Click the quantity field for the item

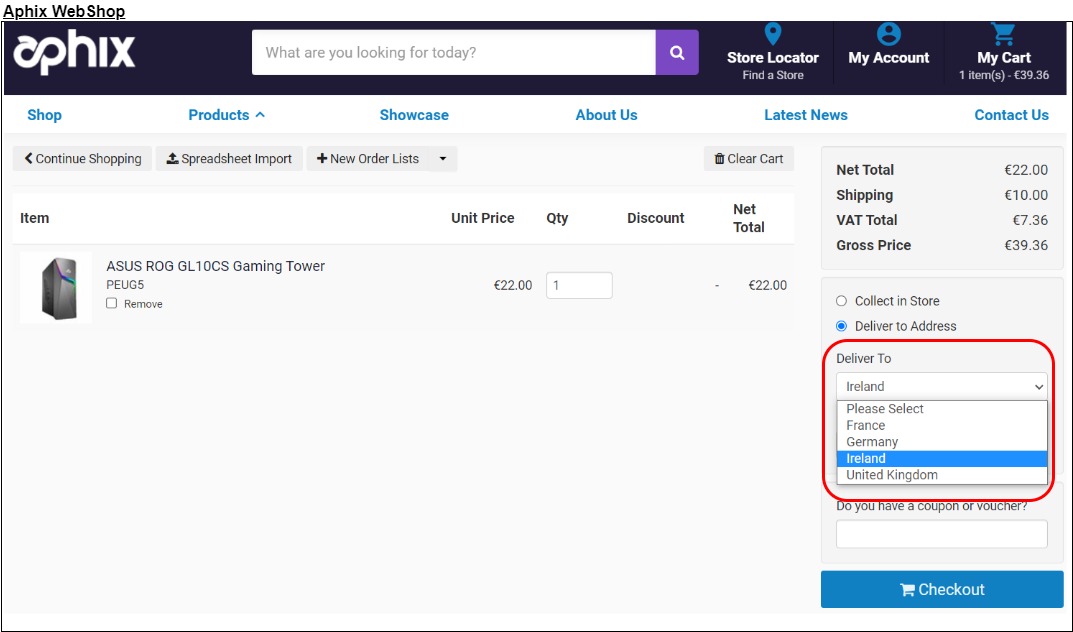[579, 285]
